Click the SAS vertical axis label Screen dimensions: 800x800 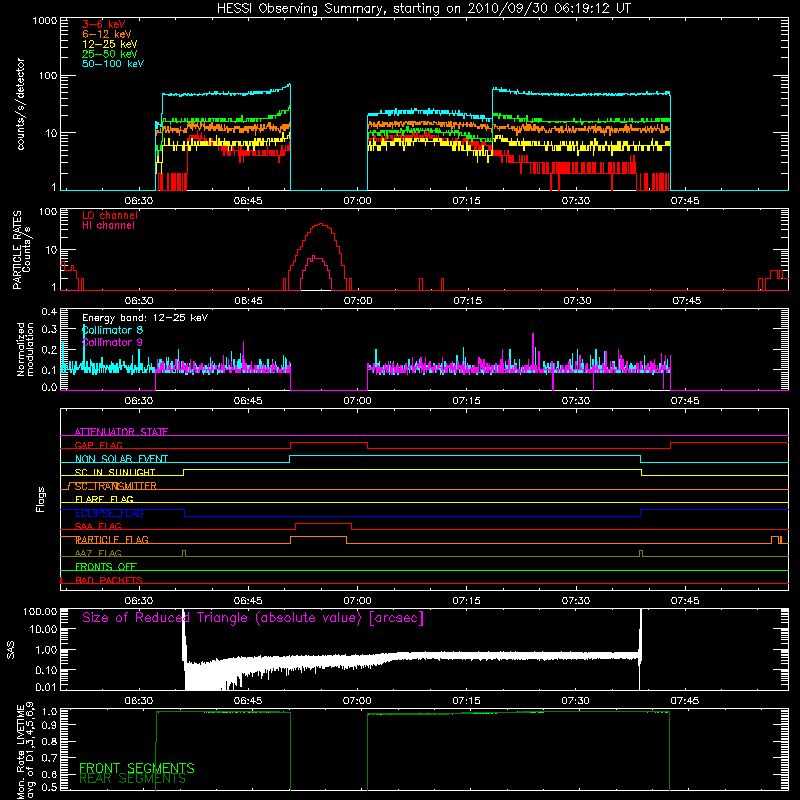tap(11, 649)
